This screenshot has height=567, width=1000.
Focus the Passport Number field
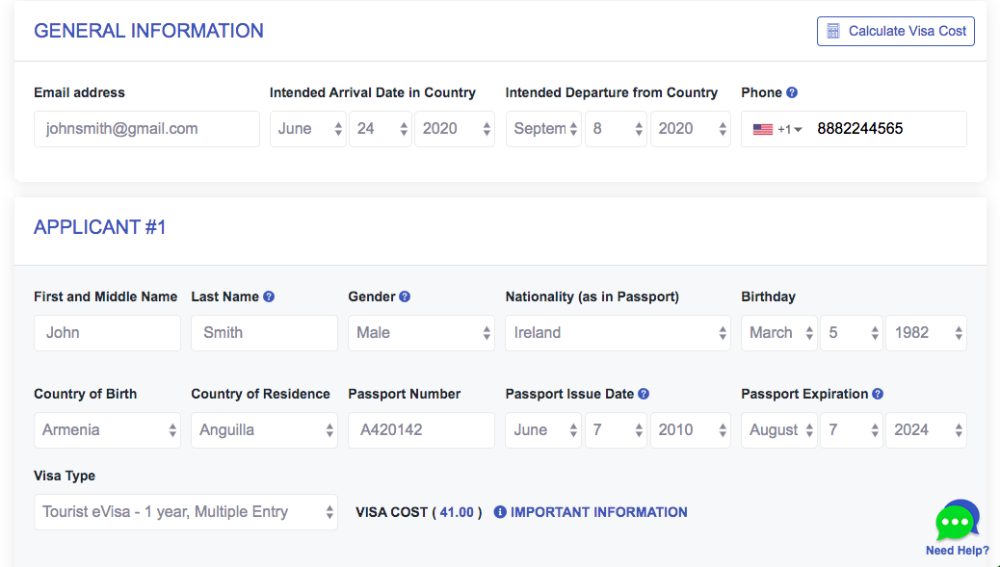click(421, 430)
